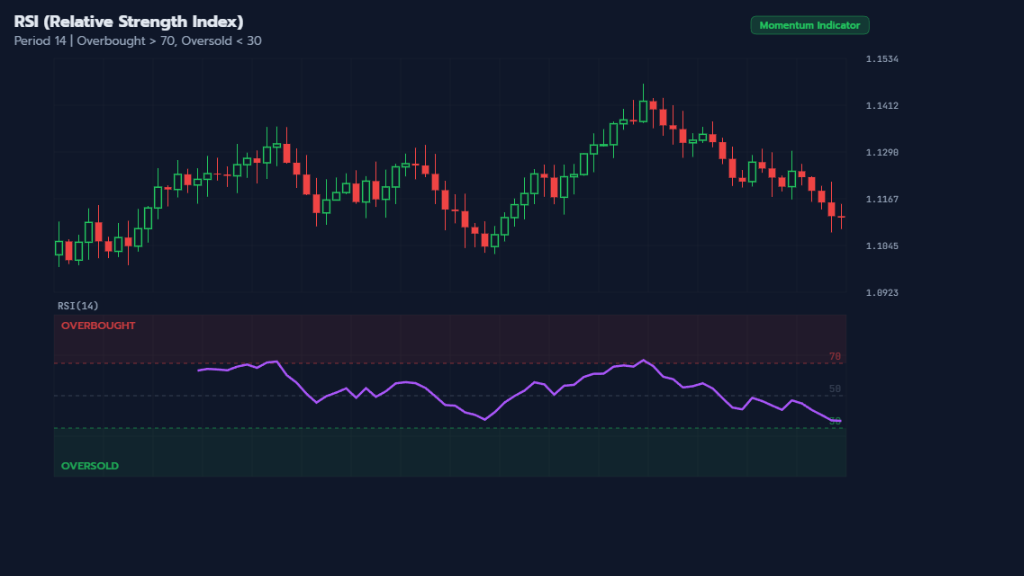Click the Momentum Indicator button
This screenshot has height=576, width=1024.
(810, 25)
